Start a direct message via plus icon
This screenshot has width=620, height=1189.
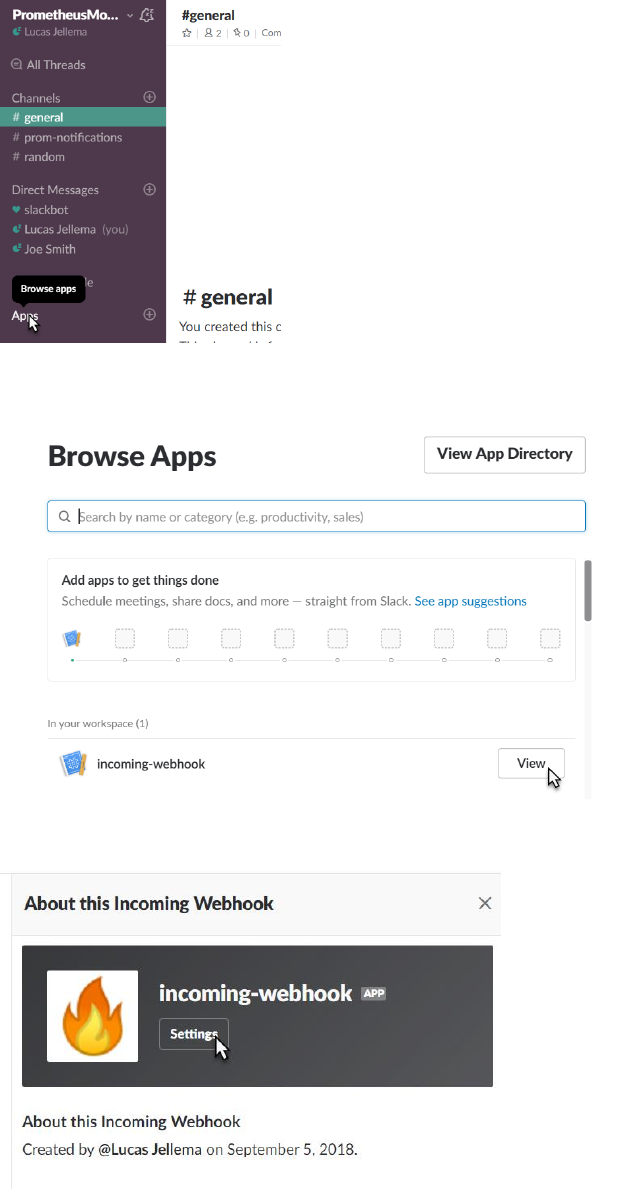tap(150, 190)
